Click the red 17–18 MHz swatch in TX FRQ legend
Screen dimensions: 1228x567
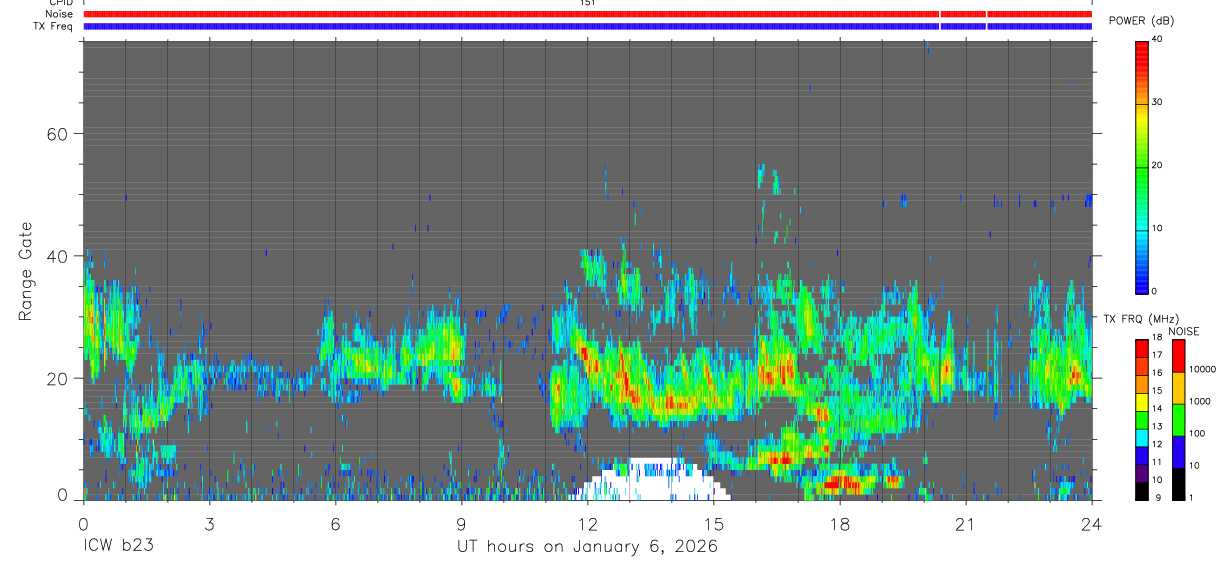pos(1142,347)
